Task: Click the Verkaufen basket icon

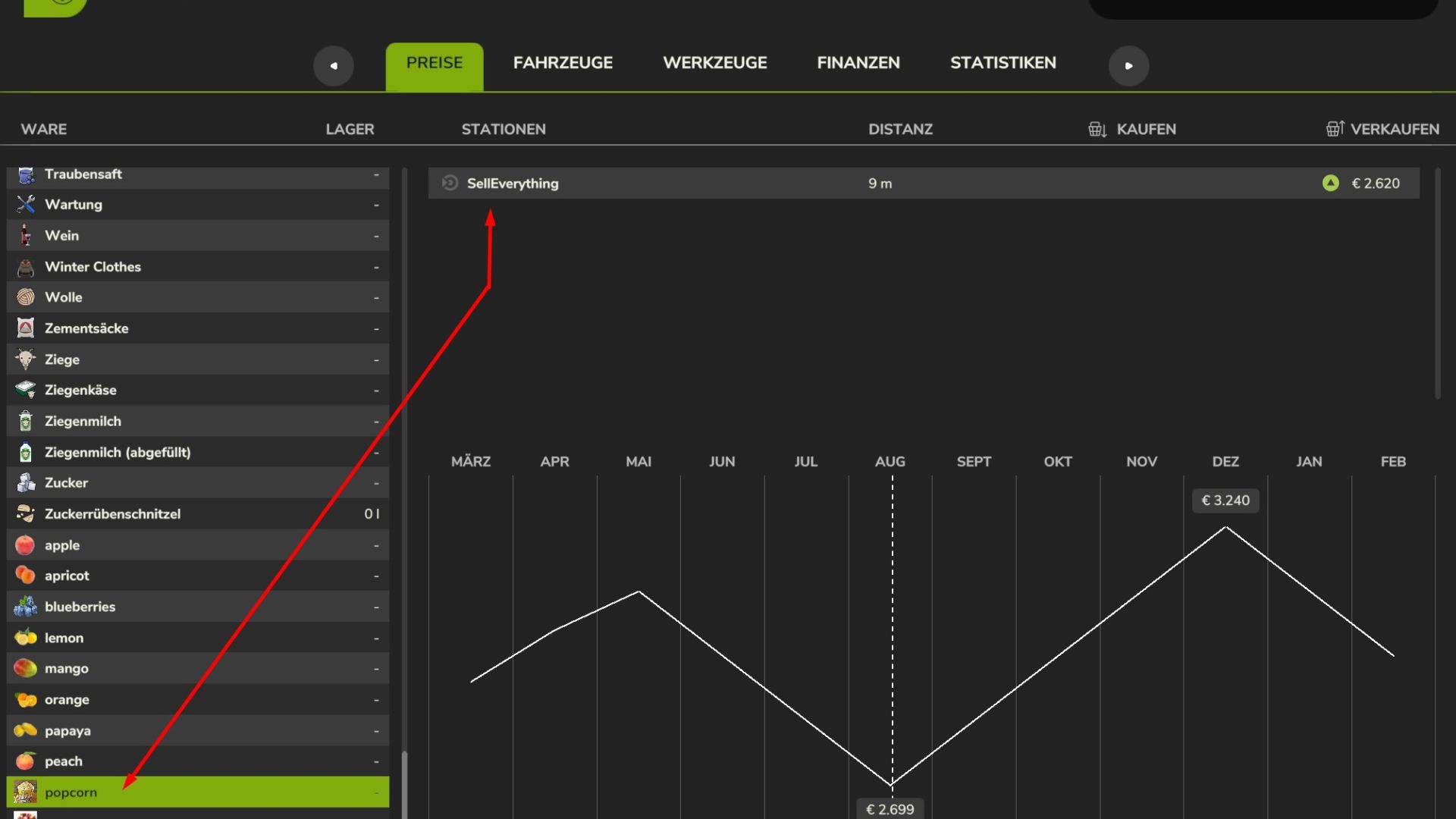Action: tap(1334, 129)
